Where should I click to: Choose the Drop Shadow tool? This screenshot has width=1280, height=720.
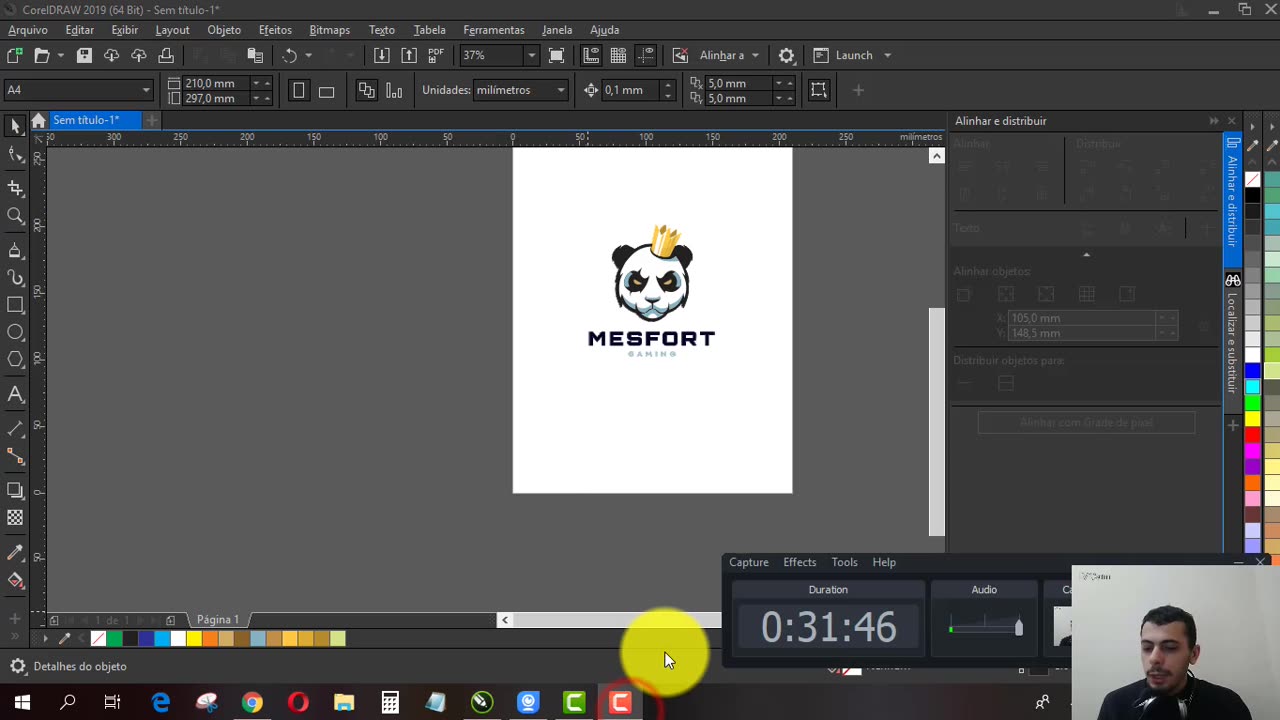pyautogui.click(x=15, y=490)
